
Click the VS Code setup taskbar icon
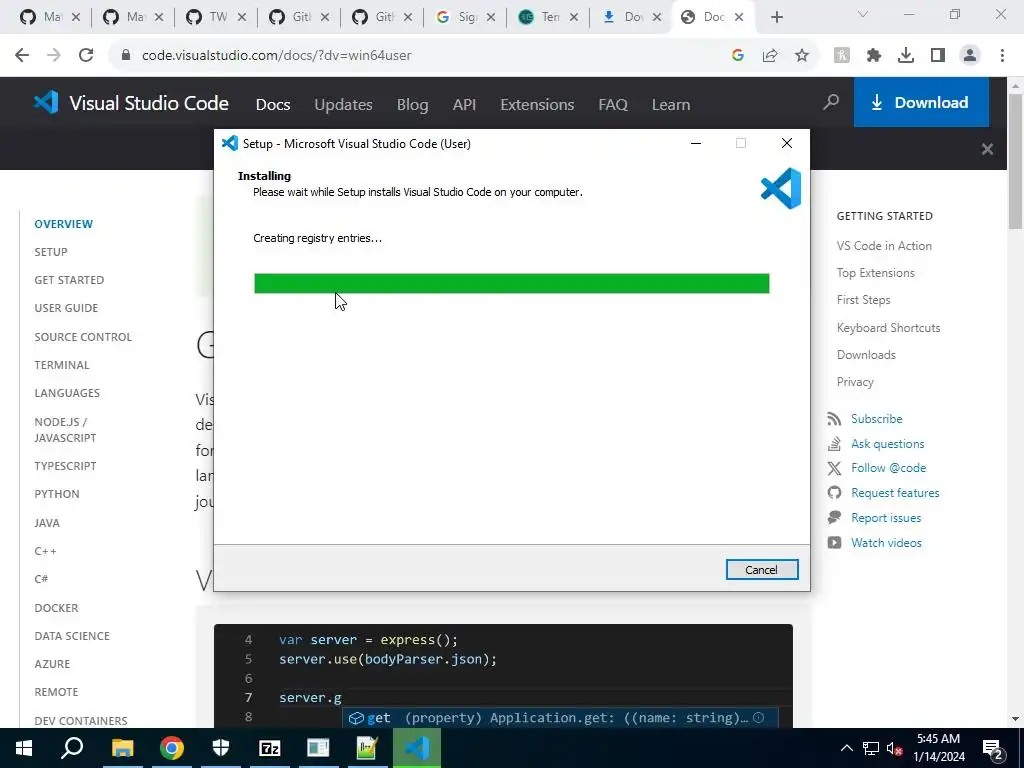(x=417, y=748)
